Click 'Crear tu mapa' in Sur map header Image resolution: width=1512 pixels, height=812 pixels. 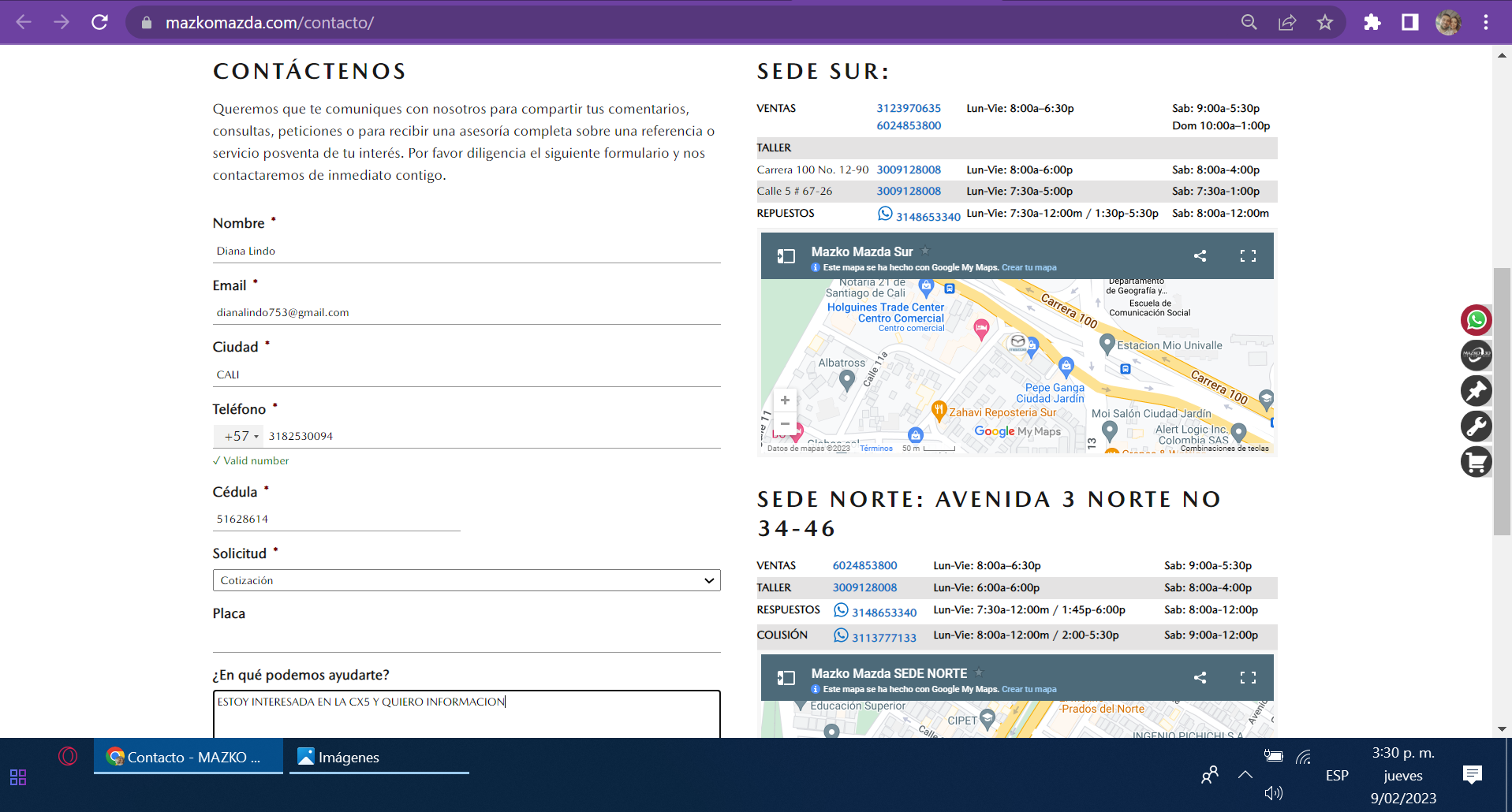point(1029,267)
